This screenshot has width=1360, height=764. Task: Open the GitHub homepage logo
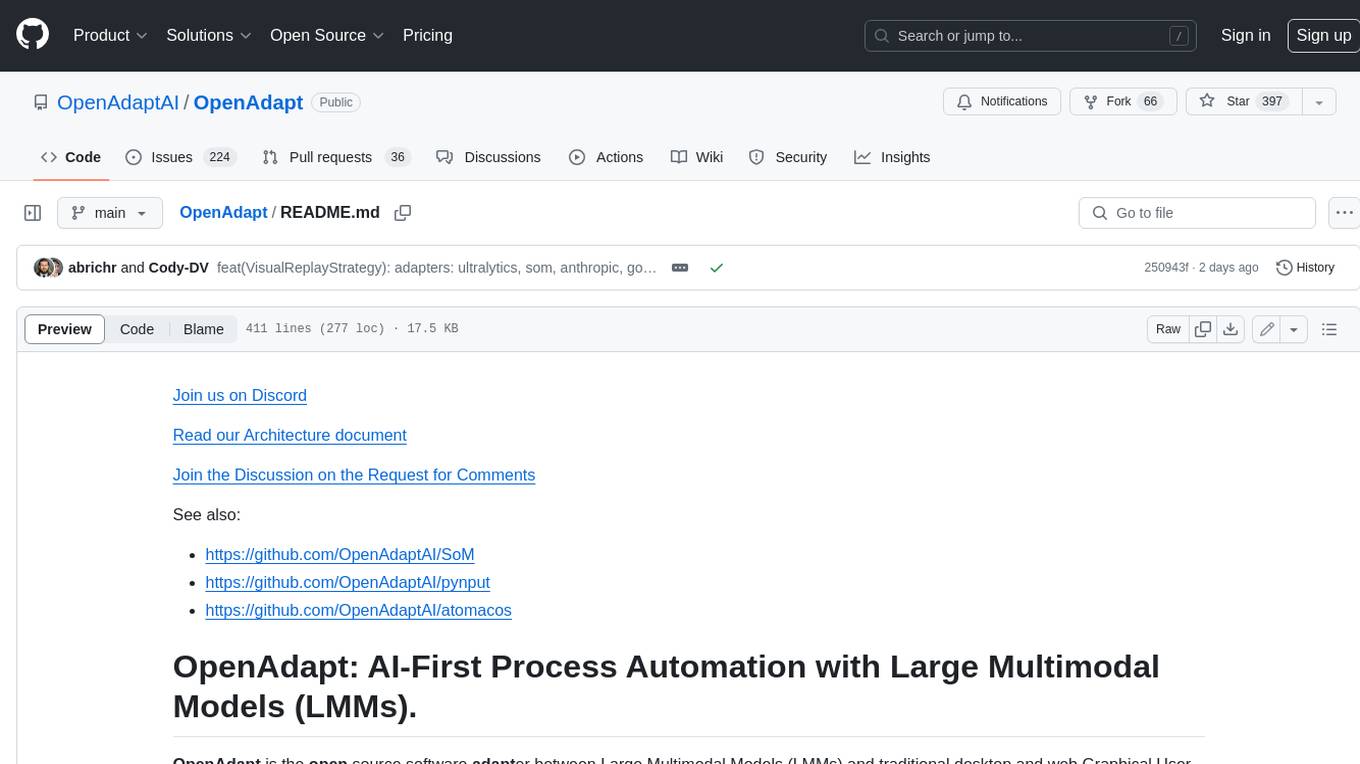[32, 35]
